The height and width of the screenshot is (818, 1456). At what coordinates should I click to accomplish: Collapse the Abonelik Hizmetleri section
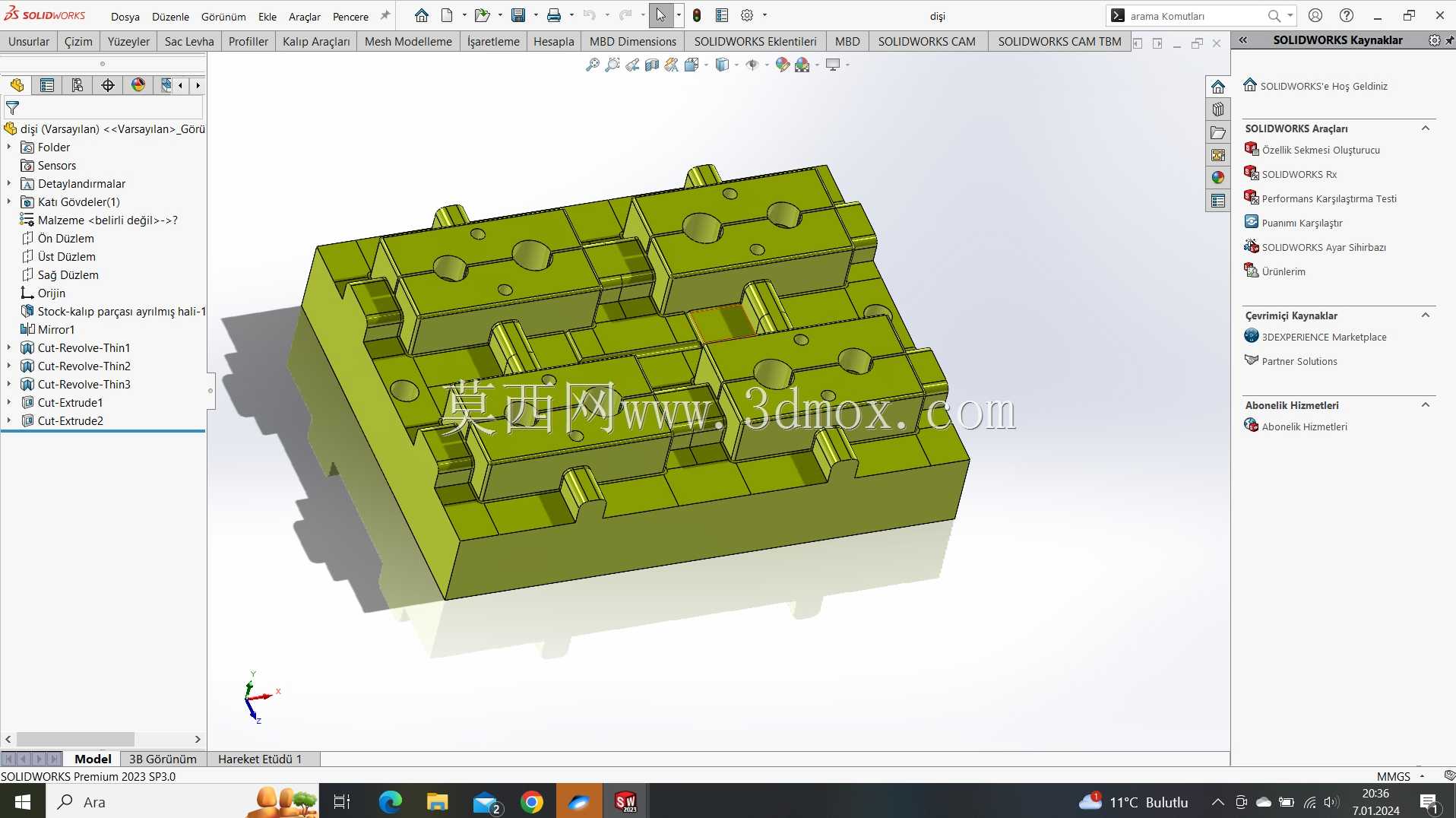1426,405
